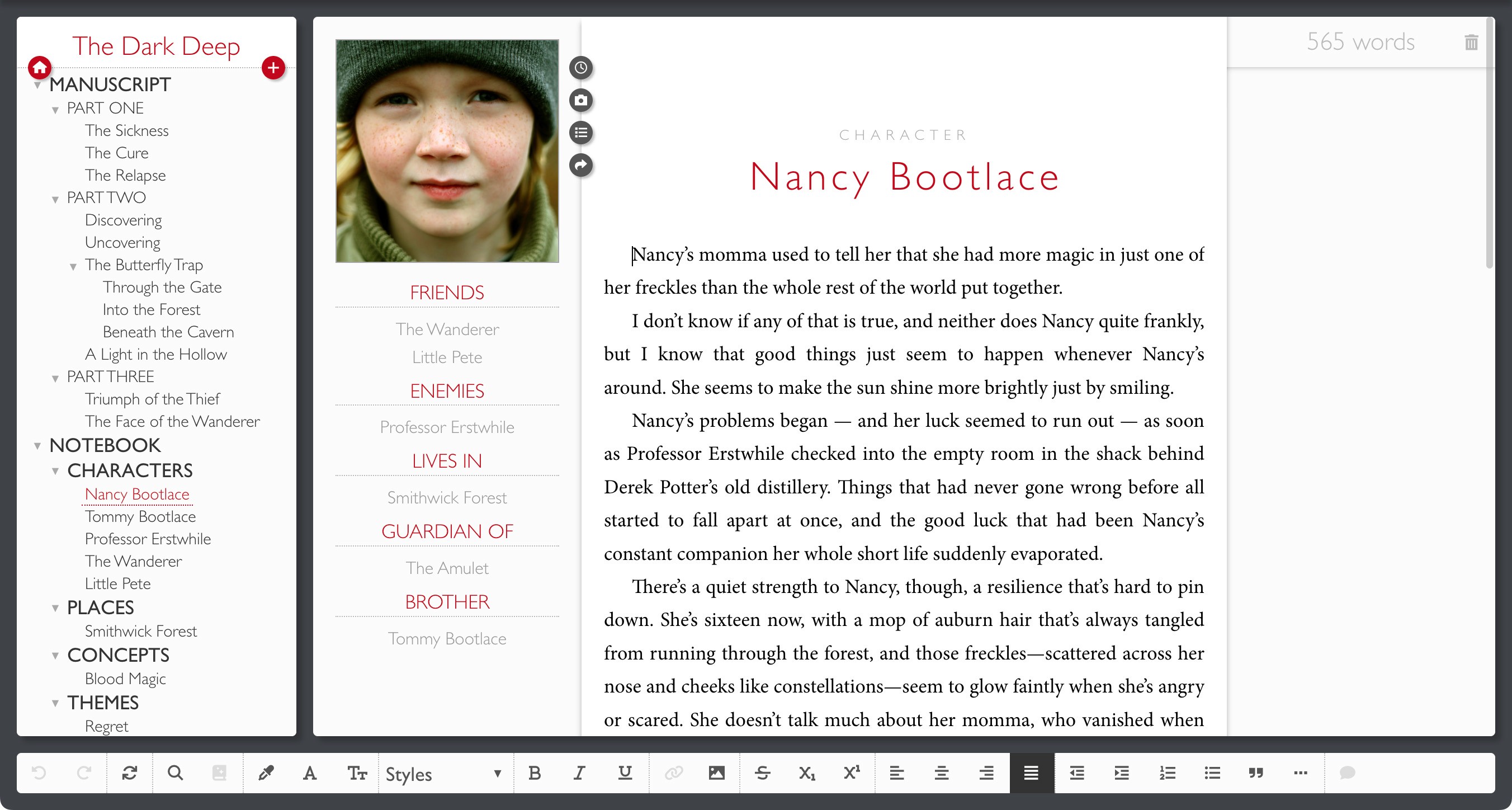
Task: Insert an image from the toolbar
Action: click(716, 773)
